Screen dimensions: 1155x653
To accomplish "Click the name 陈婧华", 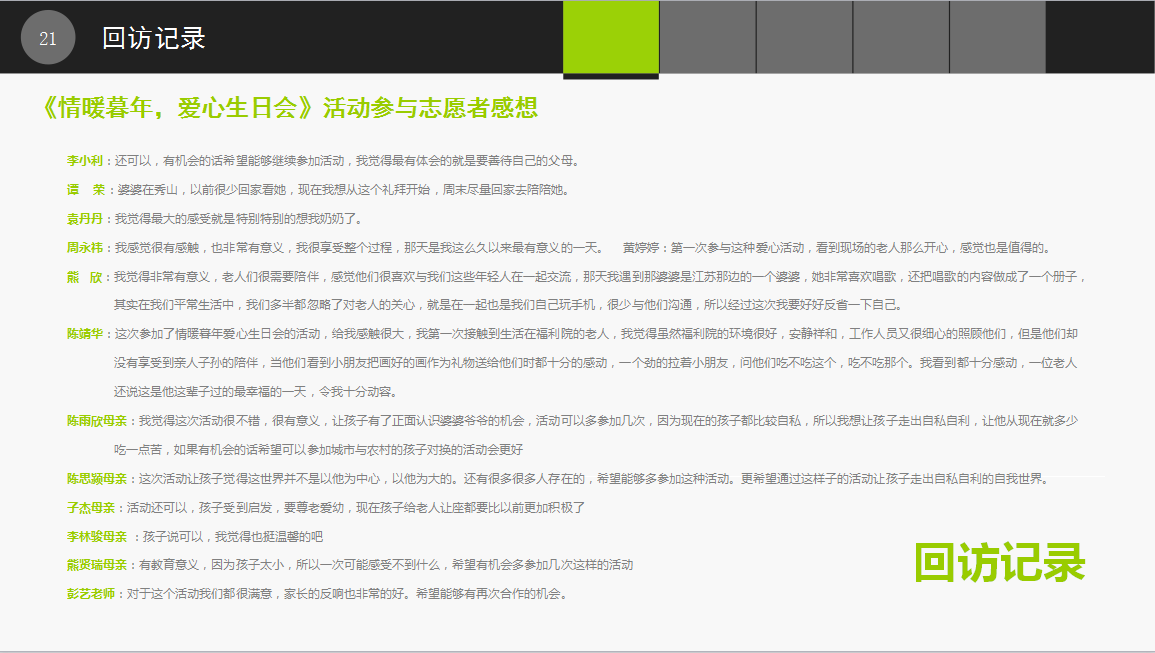I will pos(85,334).
